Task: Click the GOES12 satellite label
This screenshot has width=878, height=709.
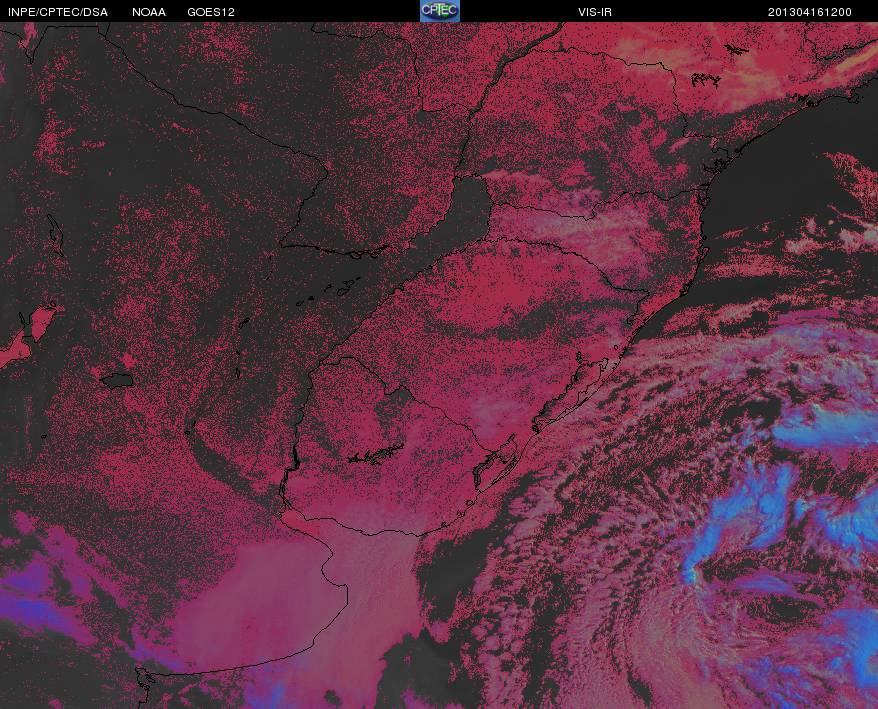Action: tap(211, 12)
